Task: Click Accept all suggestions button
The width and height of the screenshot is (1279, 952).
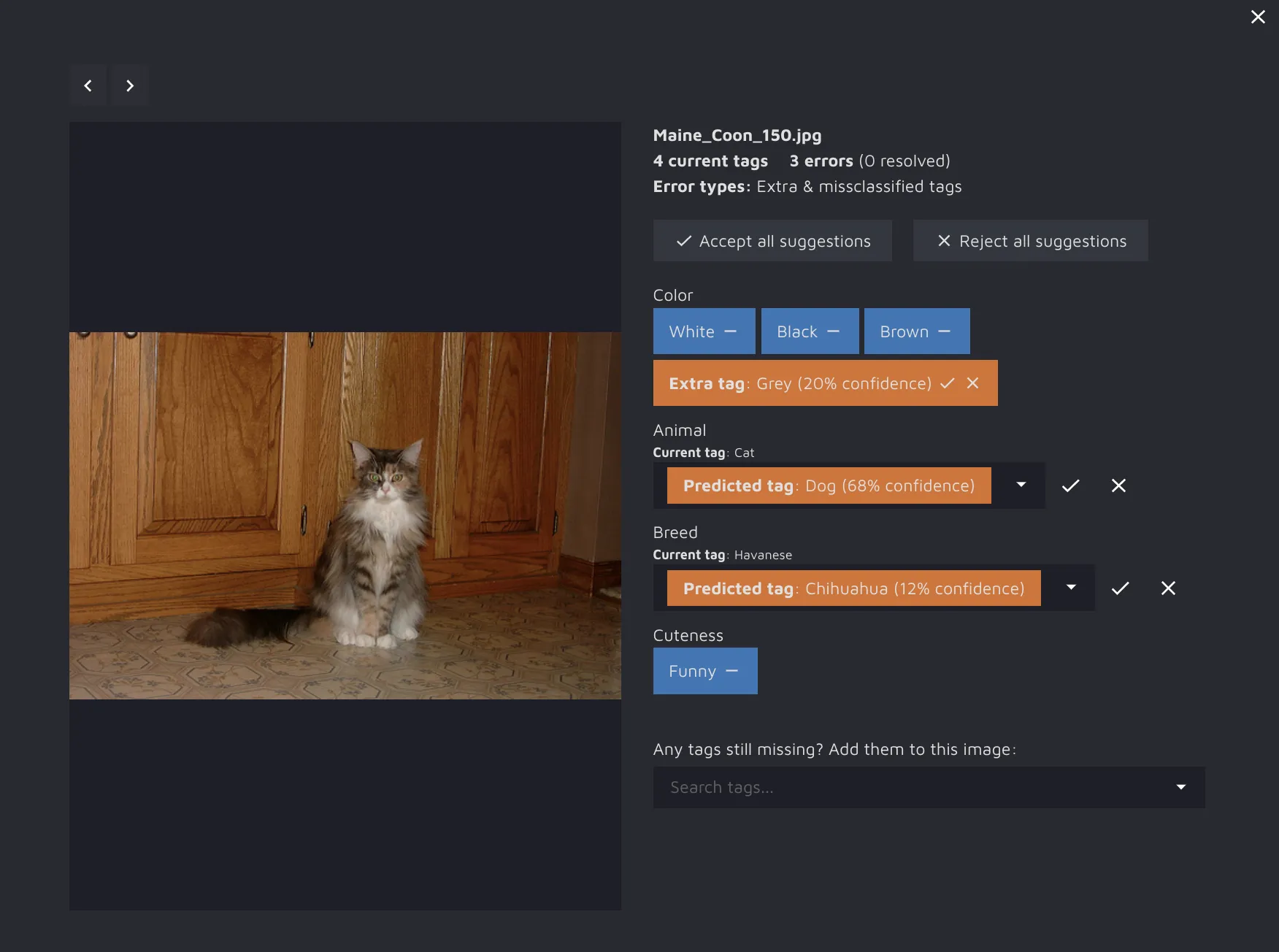Action: tap(772, 241)
